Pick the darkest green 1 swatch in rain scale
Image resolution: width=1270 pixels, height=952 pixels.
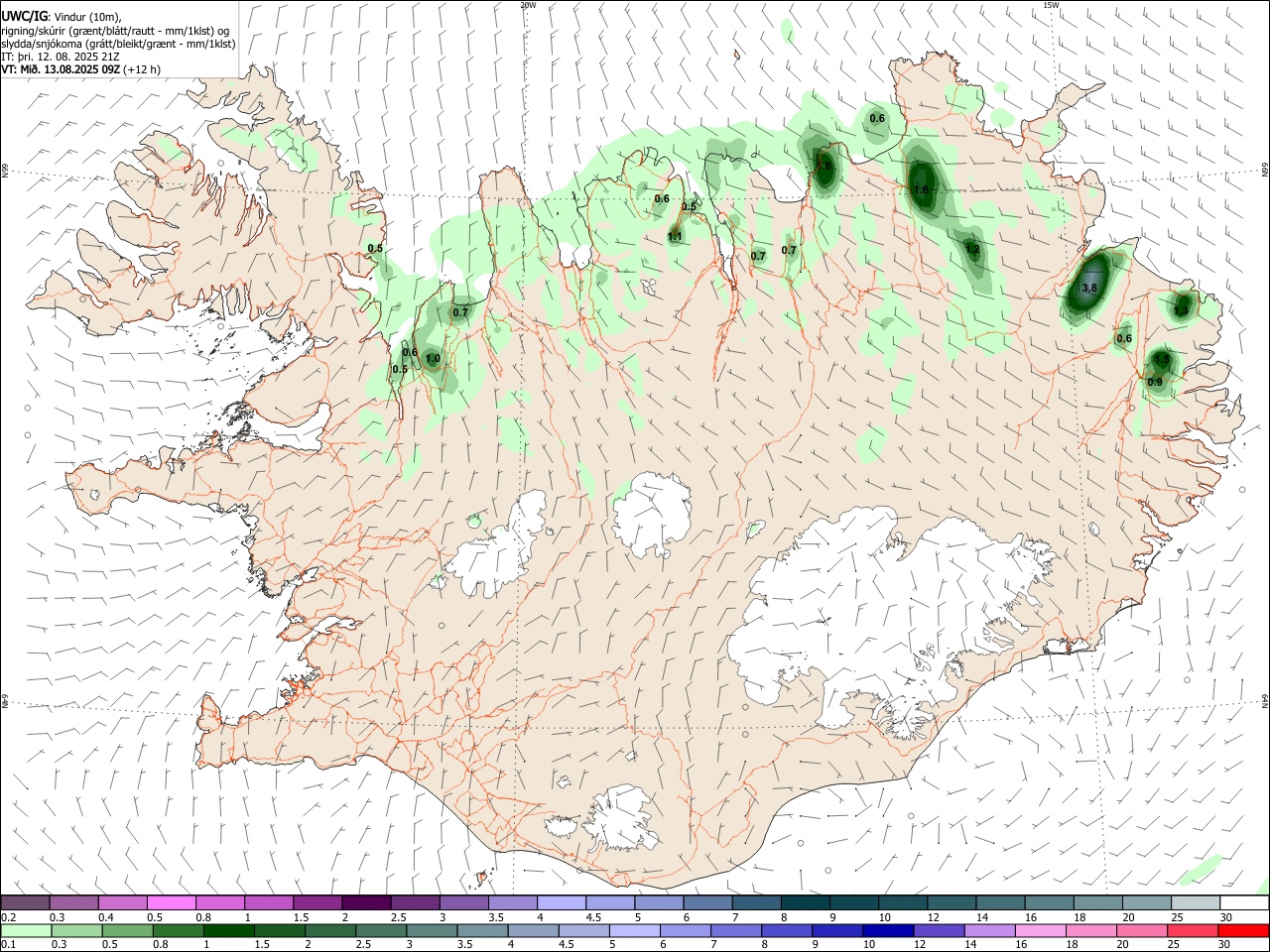tap(228, 931)
